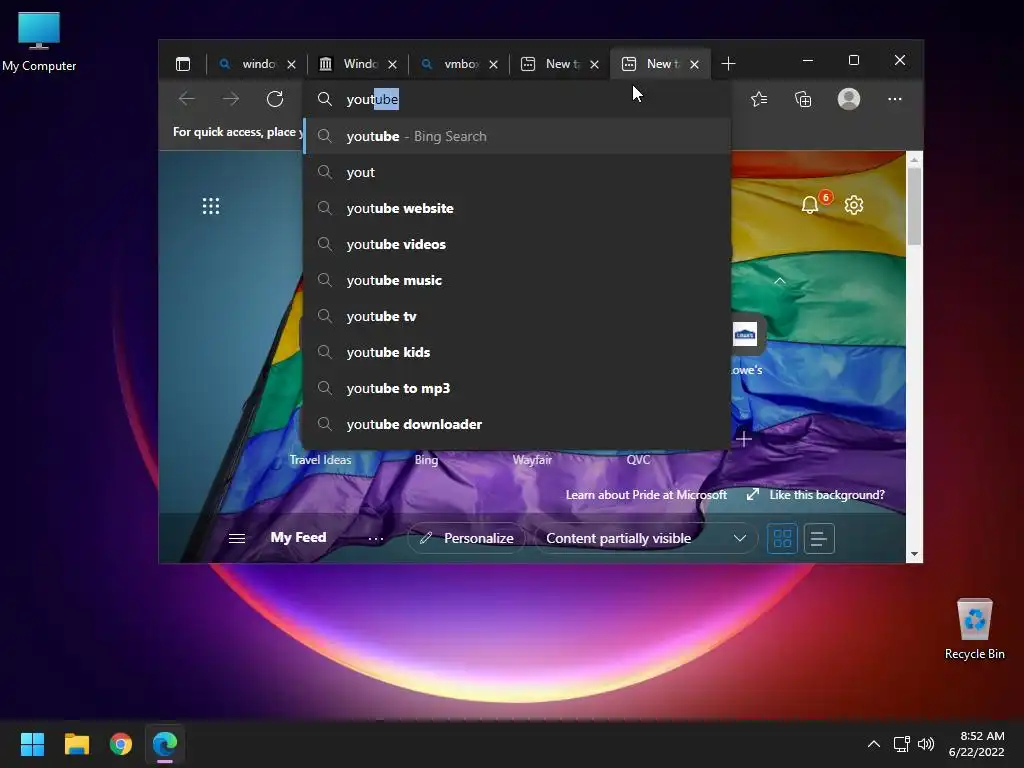Choose 'youtube to mp3' suggestion
Screen dimensions: 1024x768
517,388
